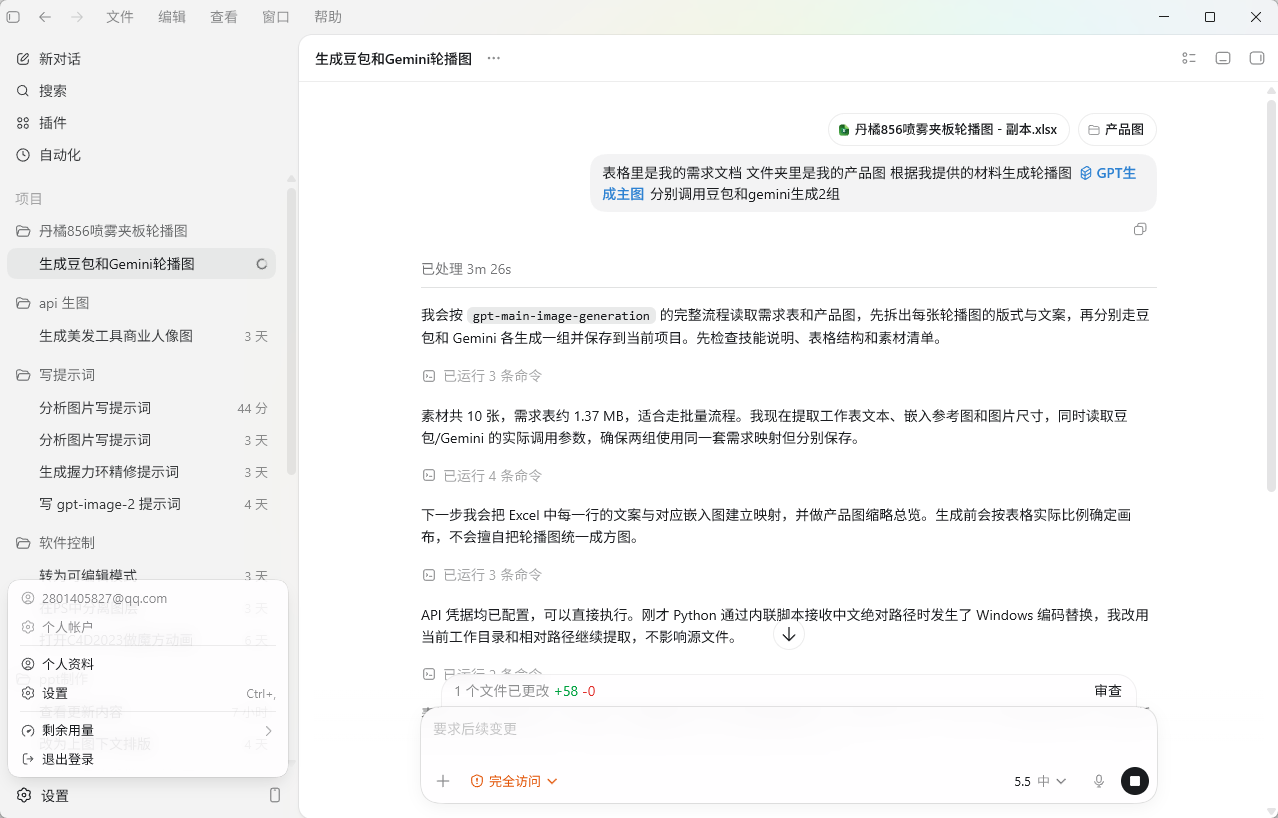Image resolution: width=1278 pixels, height=818 pixels.
Task: Click the GPT生成主图 skill link
Action: [1108, 173]
